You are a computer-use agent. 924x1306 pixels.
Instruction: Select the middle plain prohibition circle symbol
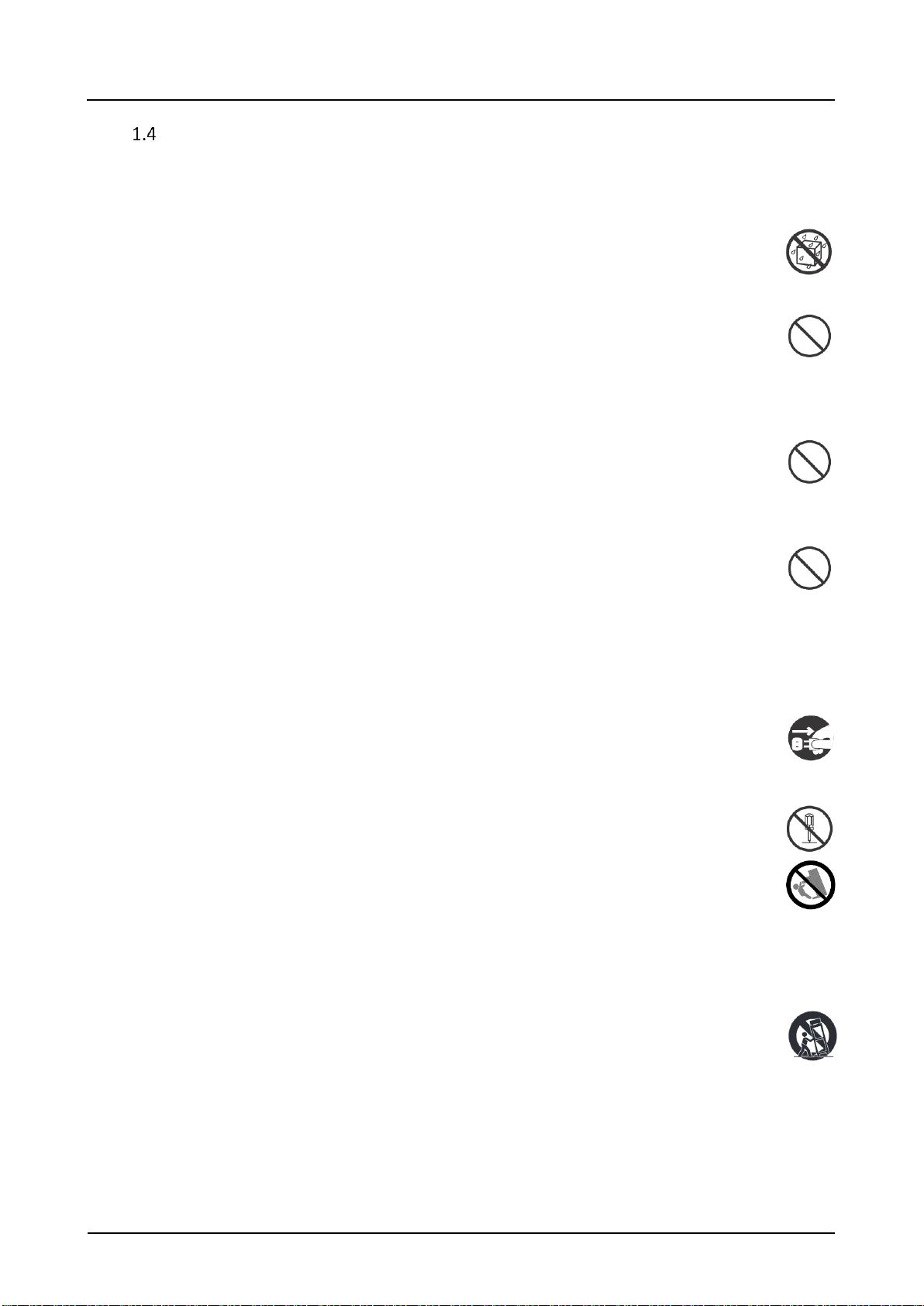(809, 462)
